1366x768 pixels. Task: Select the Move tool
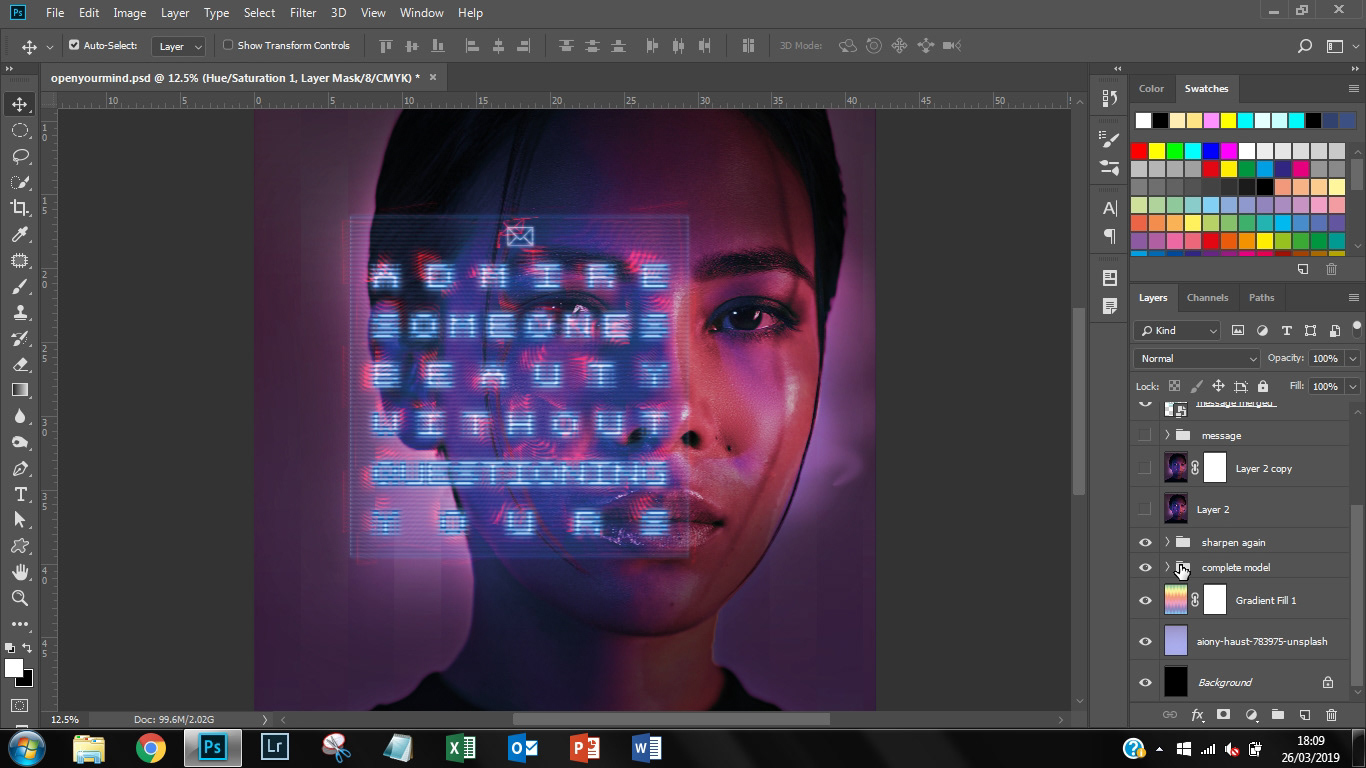coord(19,104)
